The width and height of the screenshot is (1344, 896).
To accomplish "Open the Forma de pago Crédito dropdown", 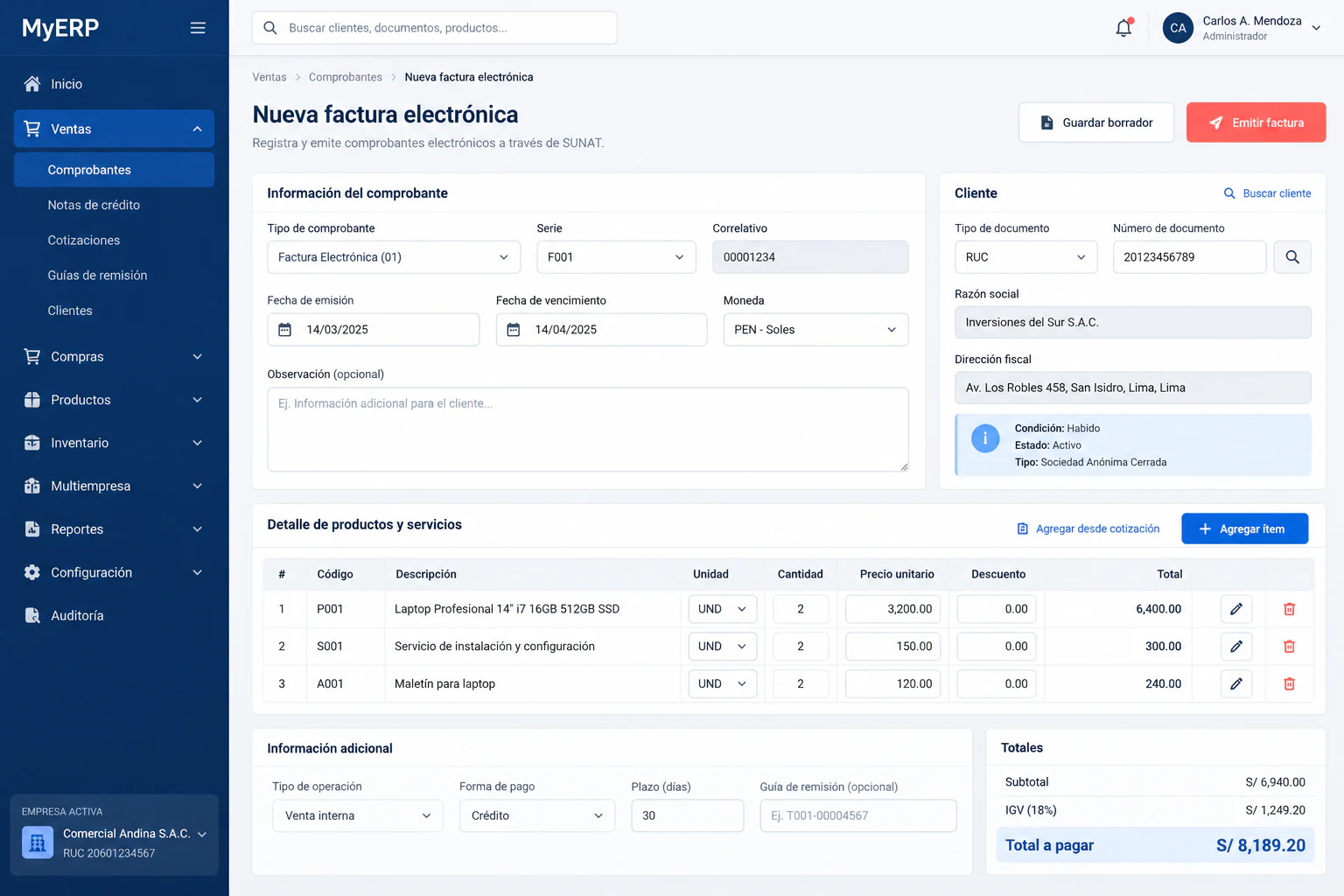I will click(x=537, y=815).
